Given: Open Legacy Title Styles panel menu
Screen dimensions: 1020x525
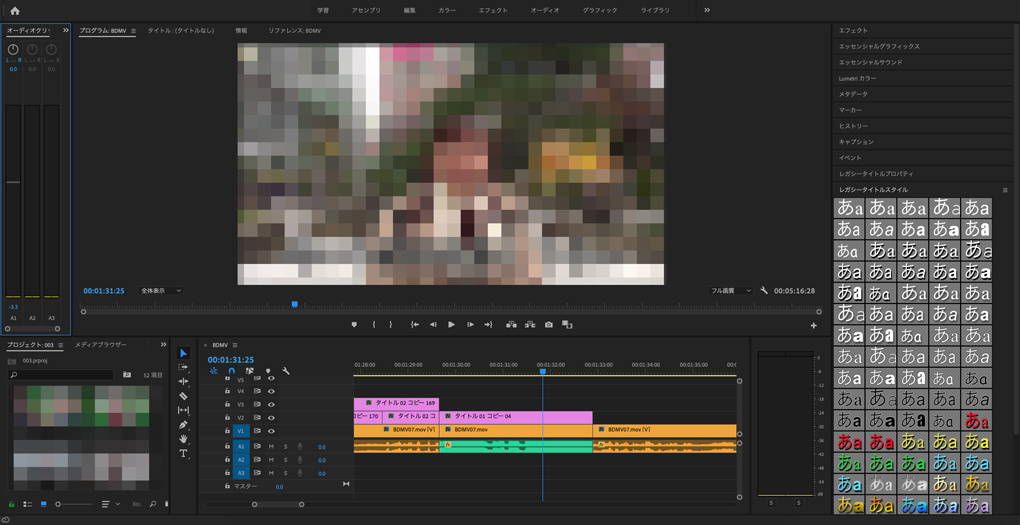Looking at the screenshot, I should pyautogui.click(x=1005, y=190).
